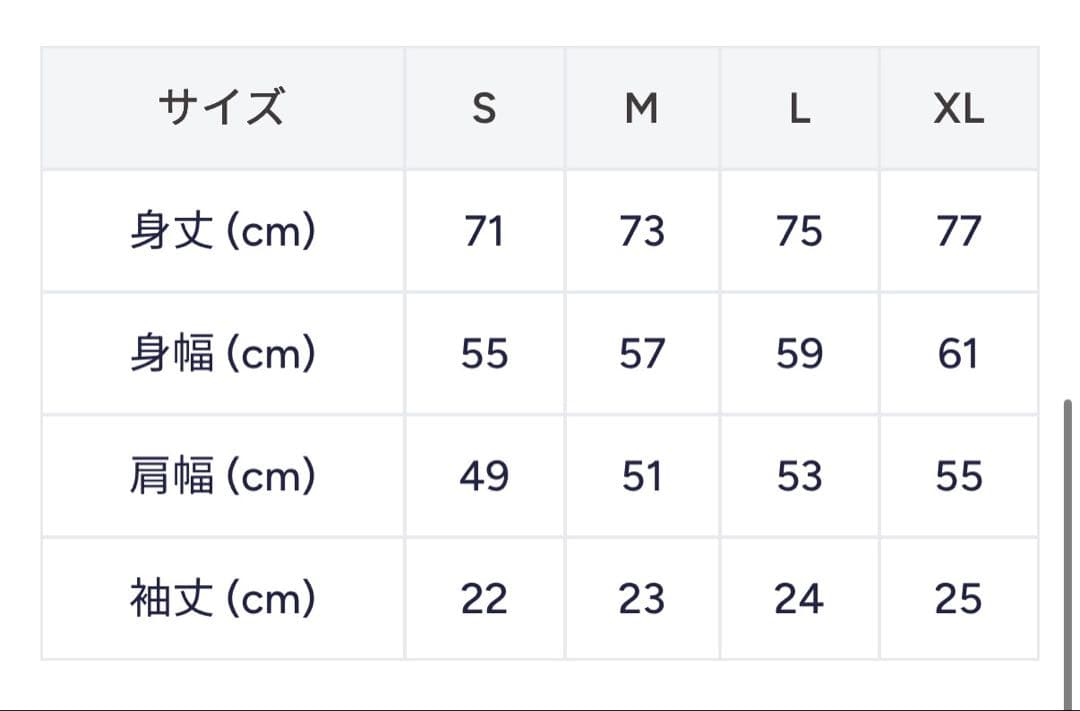This screenshot has width=1080, height=711.
Task: Click the 袖丈 (cm) row label
Action: (x=222, y=599)
